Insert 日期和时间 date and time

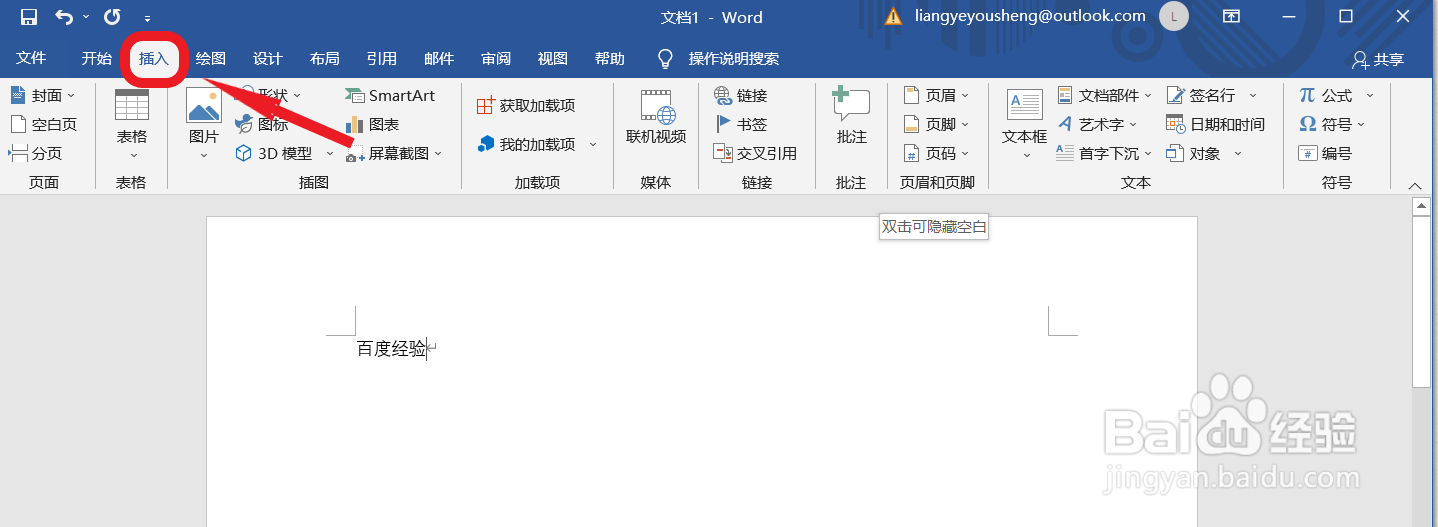click(1216, 124)
